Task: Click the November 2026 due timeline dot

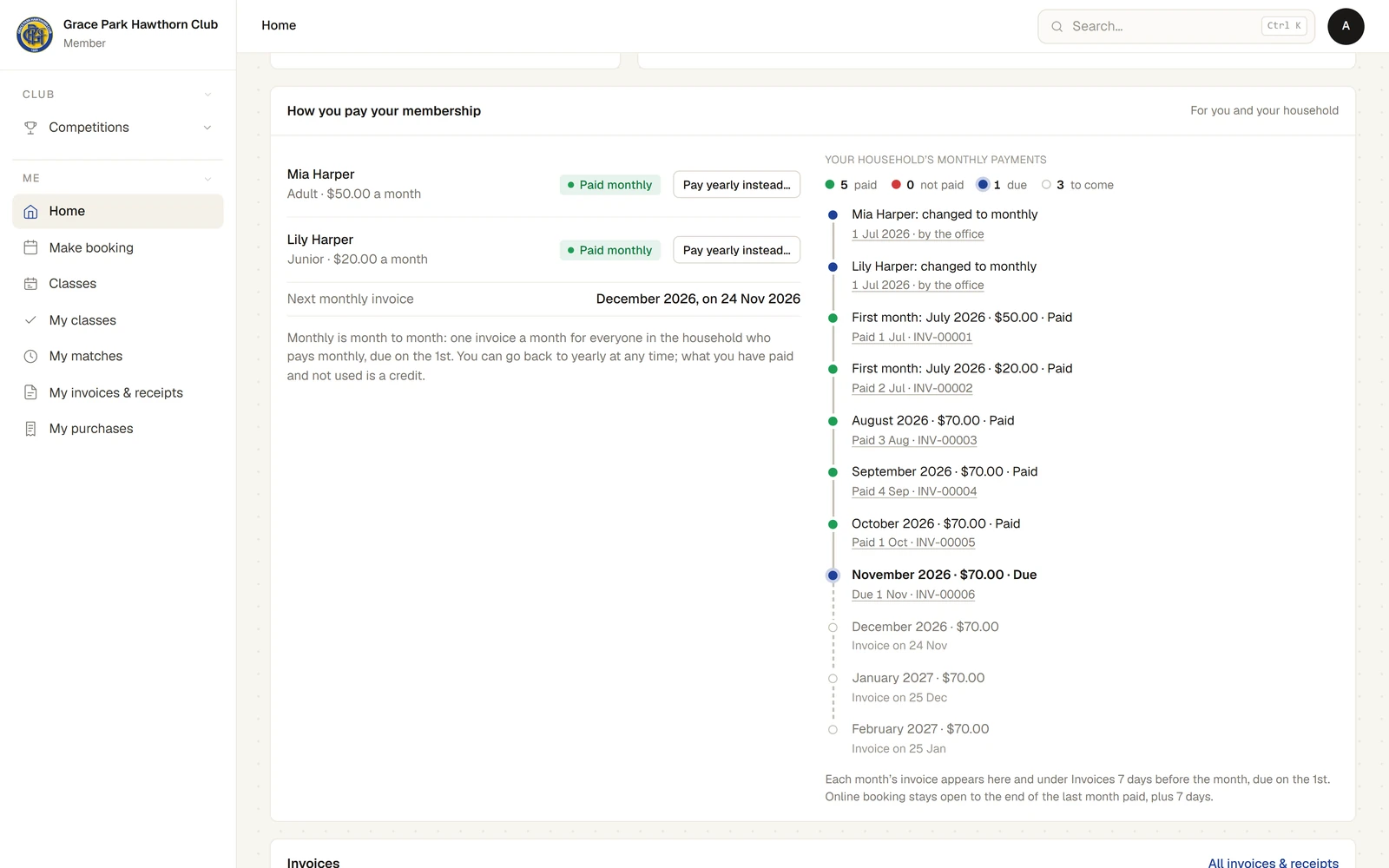Action: [833, 575]
